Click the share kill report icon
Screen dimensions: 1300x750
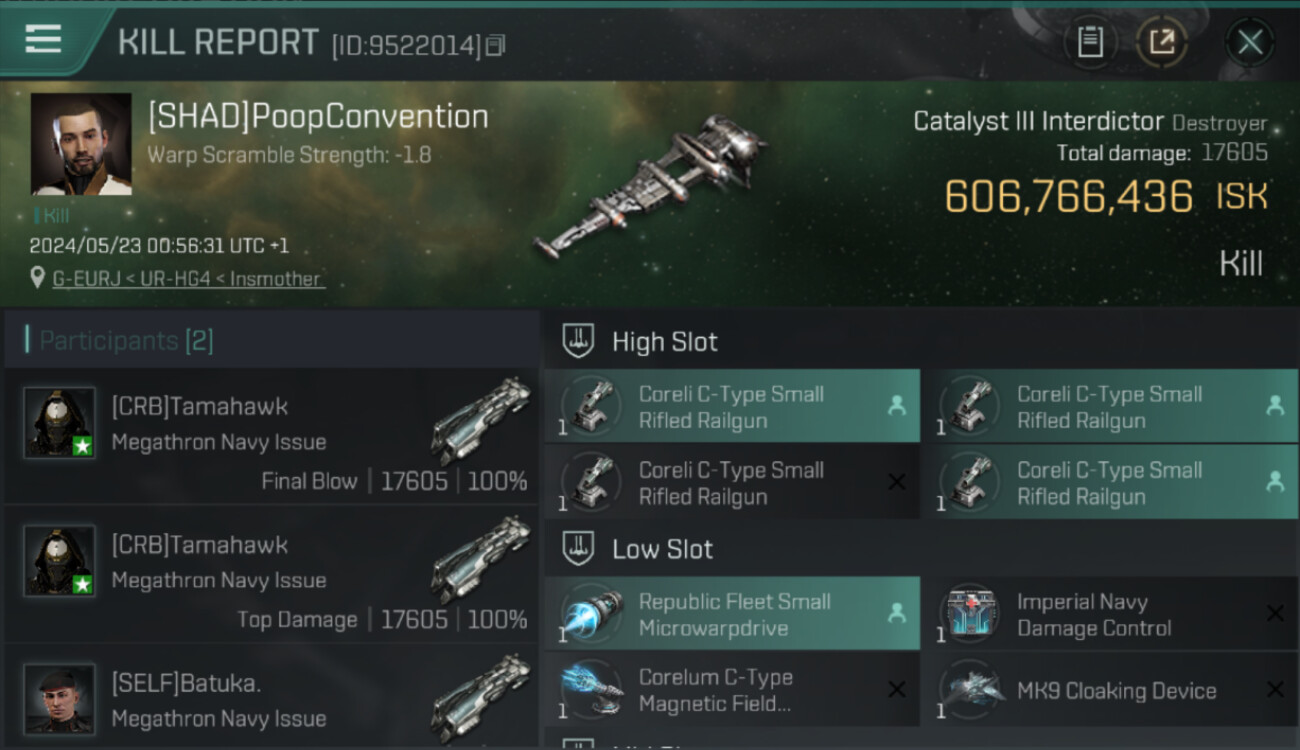coord(1162,43)
